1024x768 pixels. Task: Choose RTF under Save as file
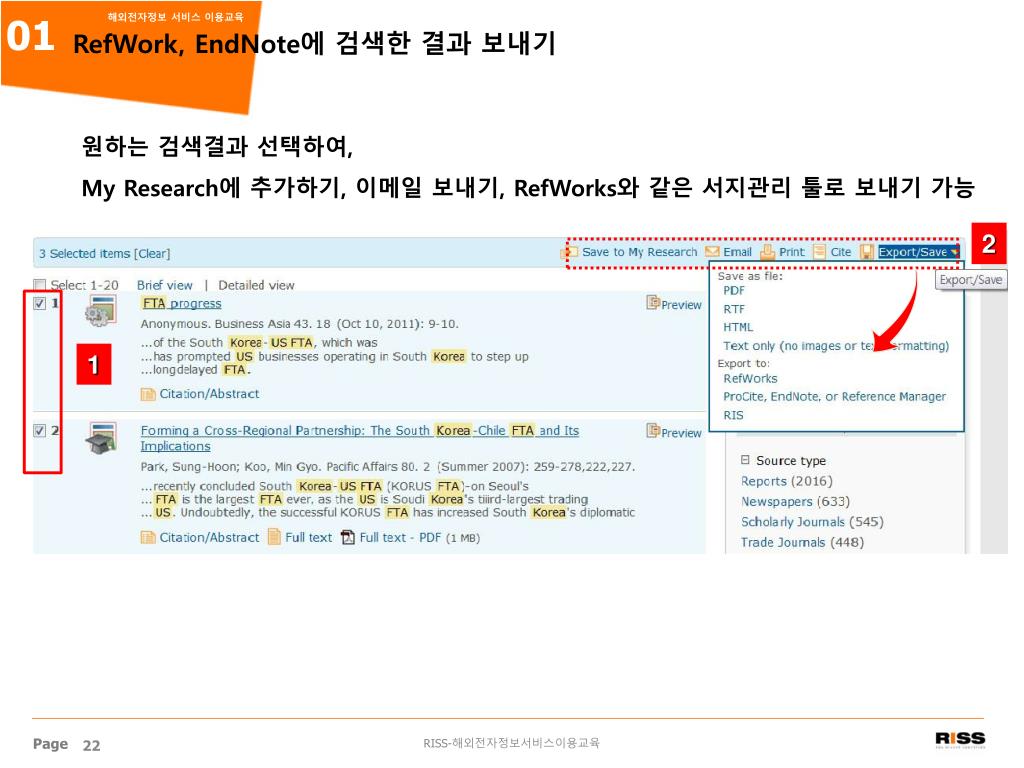733,309
